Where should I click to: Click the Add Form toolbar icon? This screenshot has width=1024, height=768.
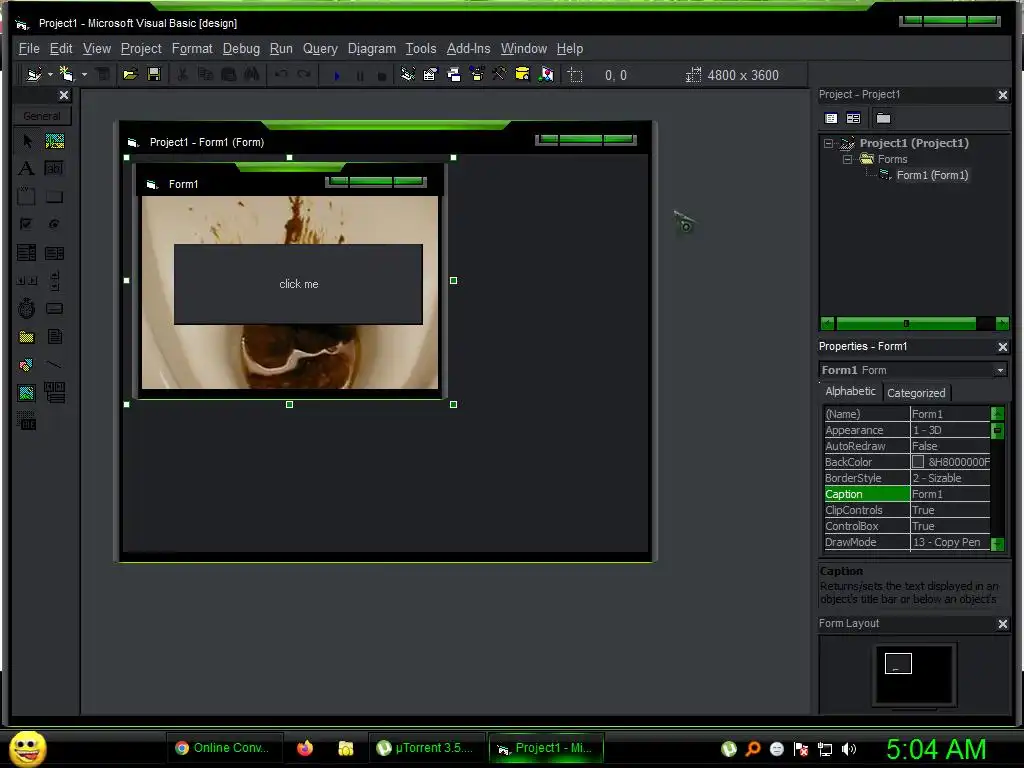[67, 74]
